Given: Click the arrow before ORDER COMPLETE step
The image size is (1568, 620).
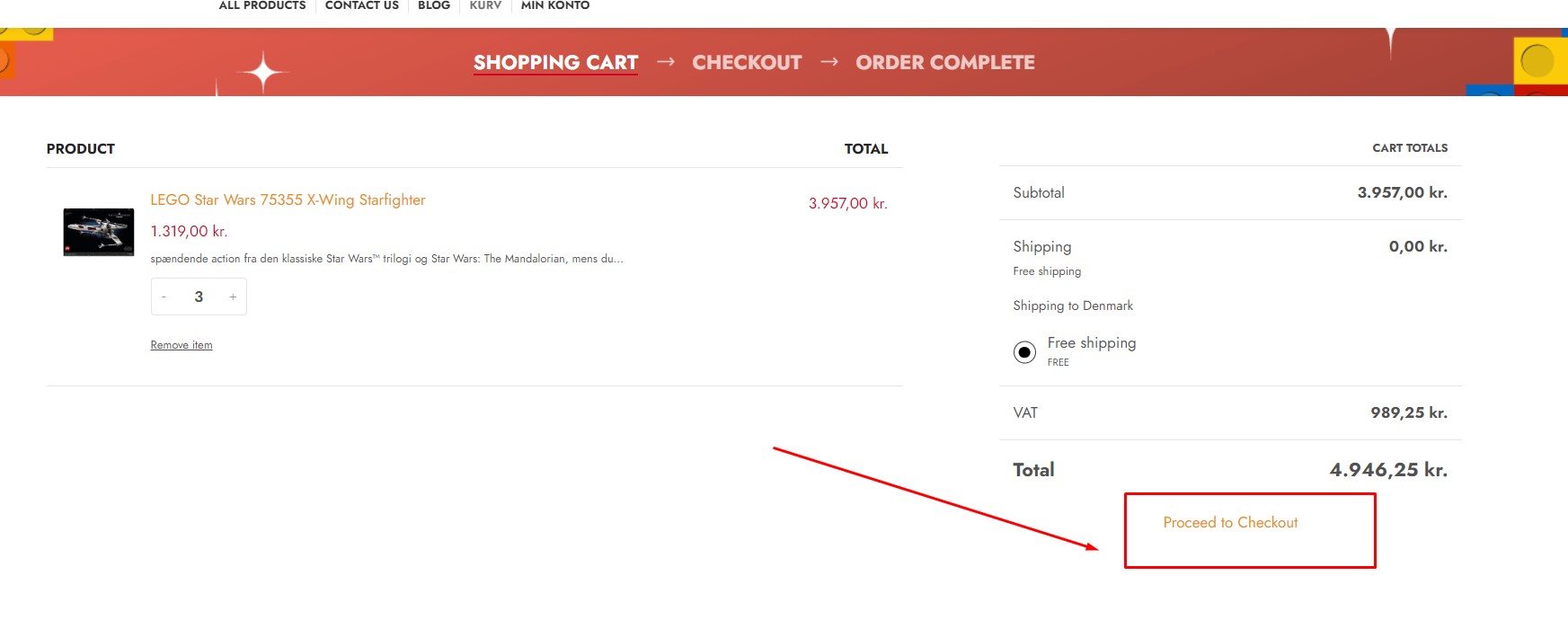Looking at the screenshot, I should (x=829, y=62).
